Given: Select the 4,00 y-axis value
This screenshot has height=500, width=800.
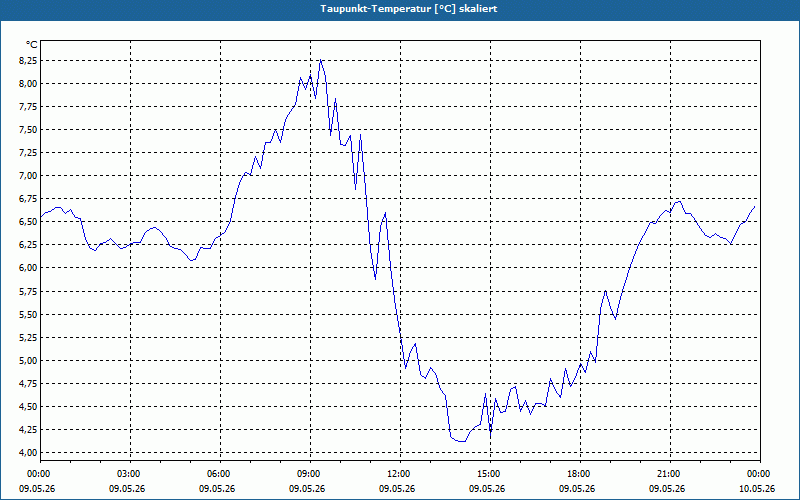Looking at the screenshot, I should (x=27, y=452).
